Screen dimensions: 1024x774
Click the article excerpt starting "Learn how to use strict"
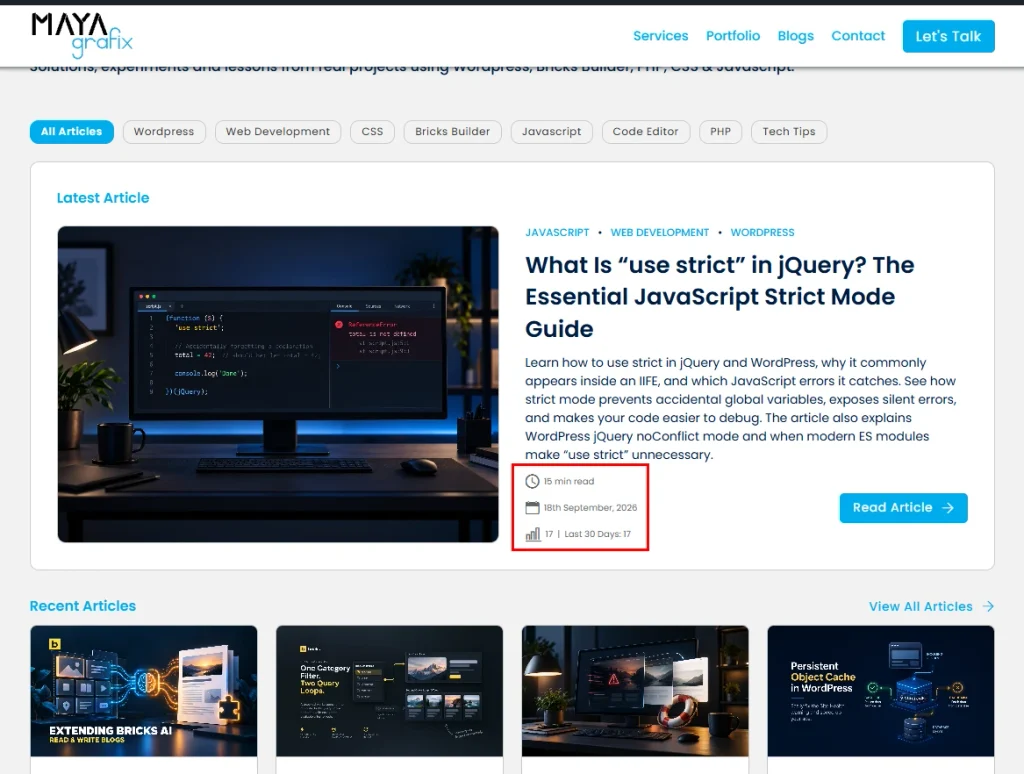(x=741, y=408)
